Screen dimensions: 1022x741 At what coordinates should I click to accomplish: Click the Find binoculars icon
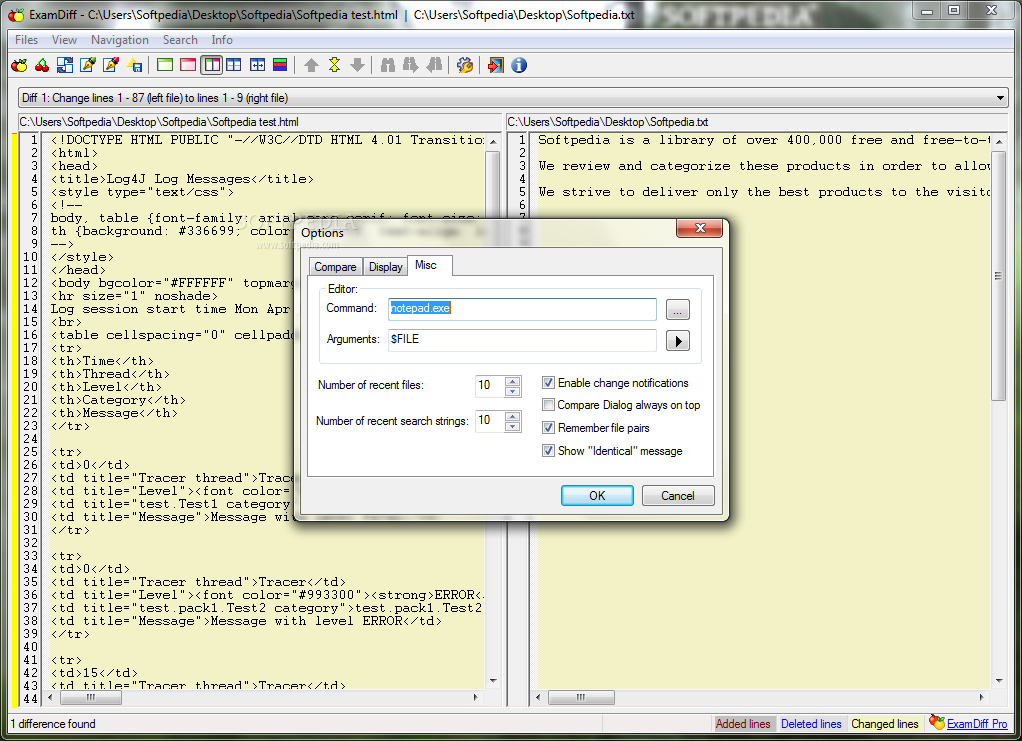(x=388, y=65)
